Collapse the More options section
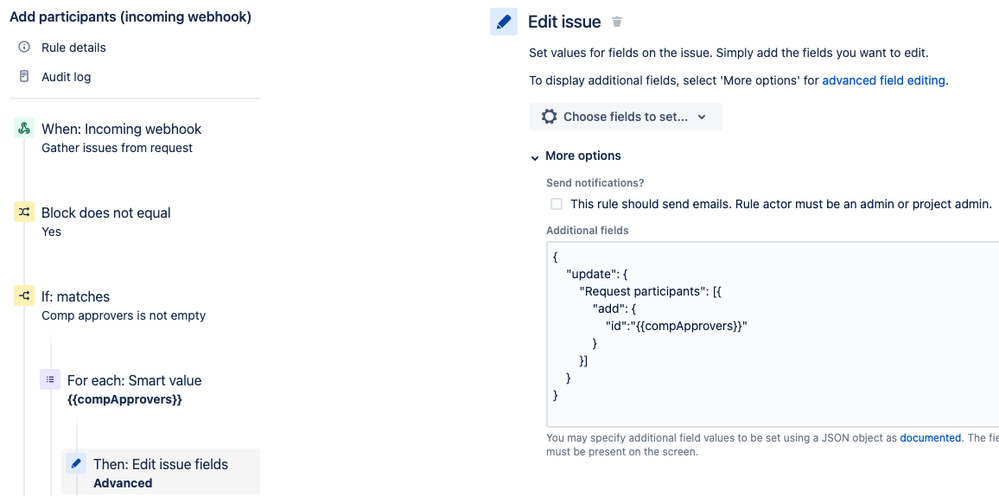This screenshot has width=999, height=496. click(x=575, y=156)
